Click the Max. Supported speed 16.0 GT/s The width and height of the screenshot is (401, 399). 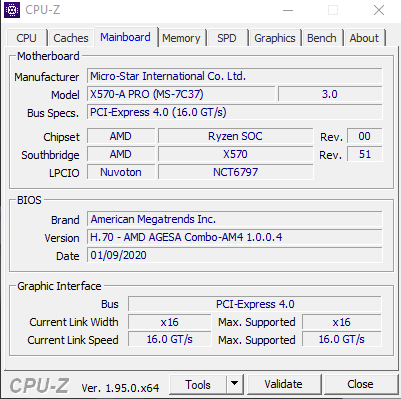point(342,340)
